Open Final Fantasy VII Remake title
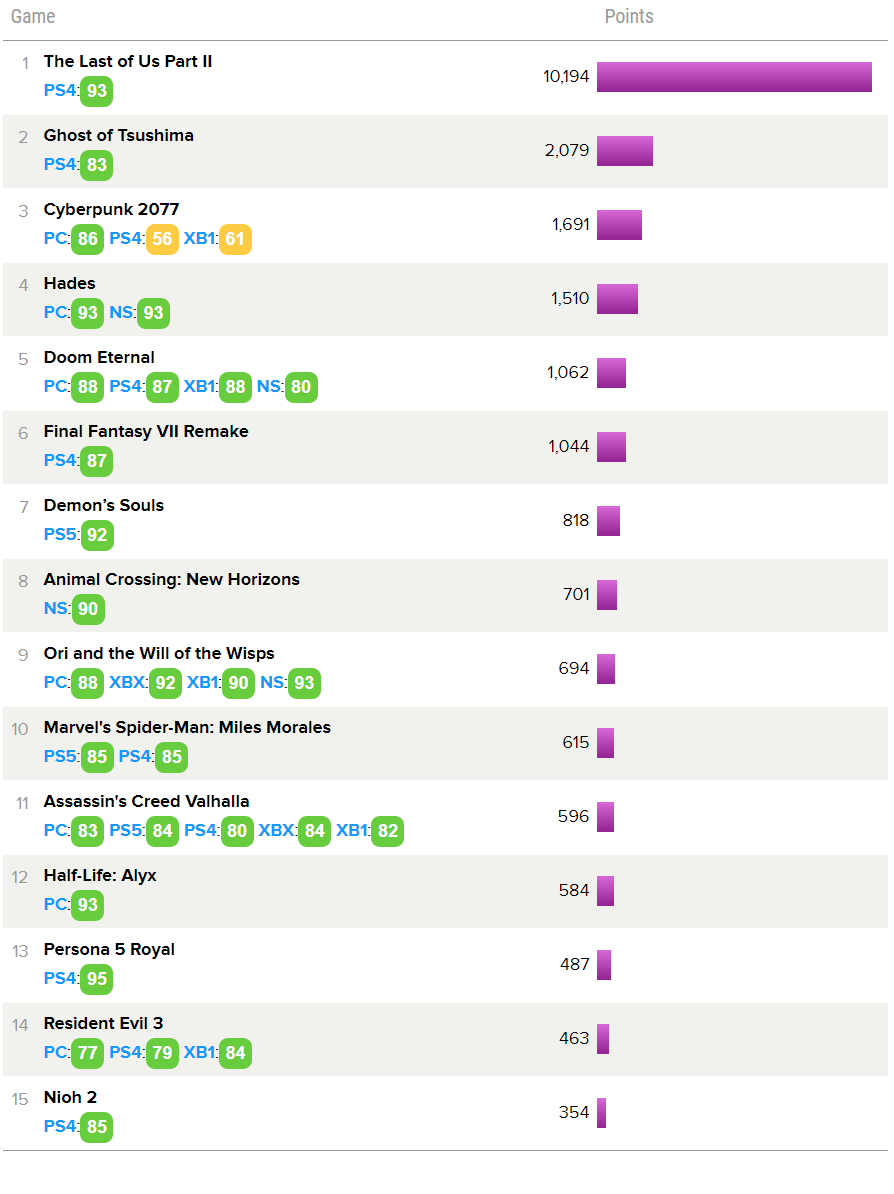This screenshot has height=1194, width=894. coord(146,431)
